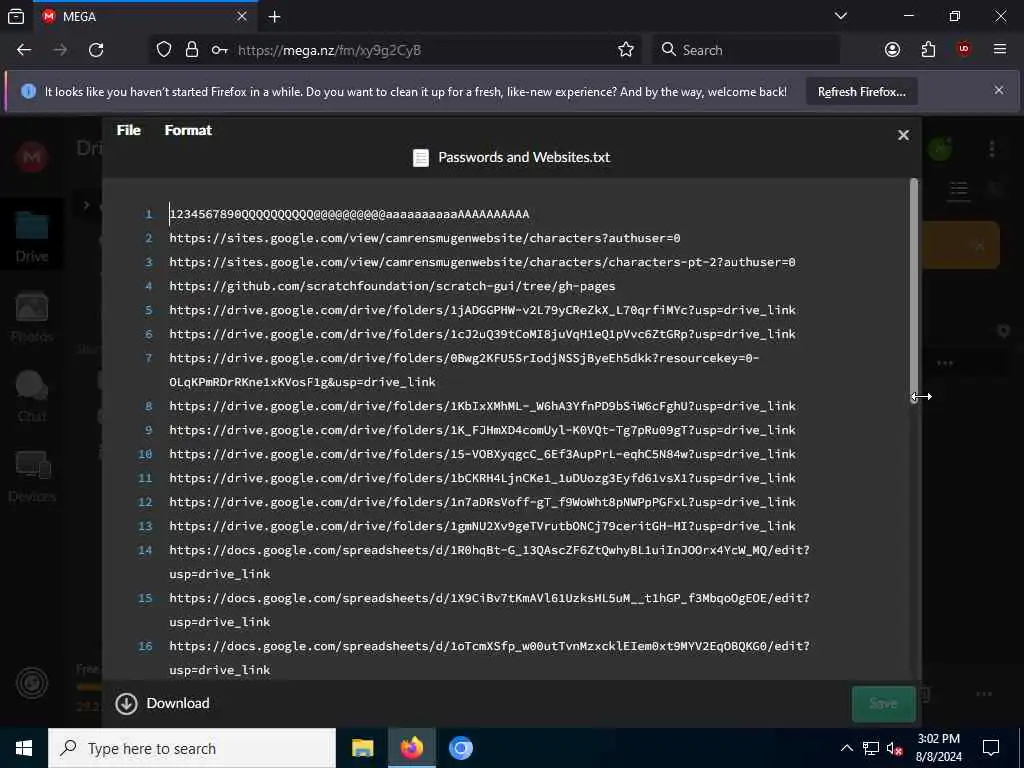The height and width of the screenshot is (768, 1024).
Task: Click line 8 URL with 1KbIxXMhML folder
Action: coord(482,406)
